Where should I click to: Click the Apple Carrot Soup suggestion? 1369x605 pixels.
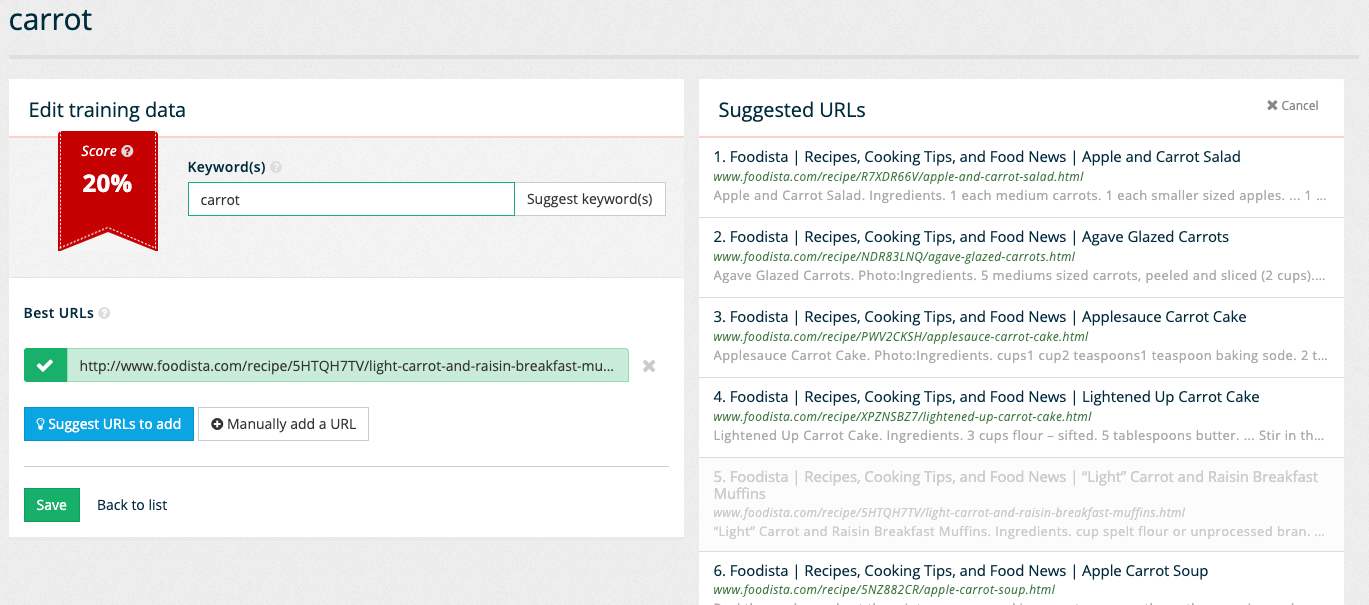[960, 570]
